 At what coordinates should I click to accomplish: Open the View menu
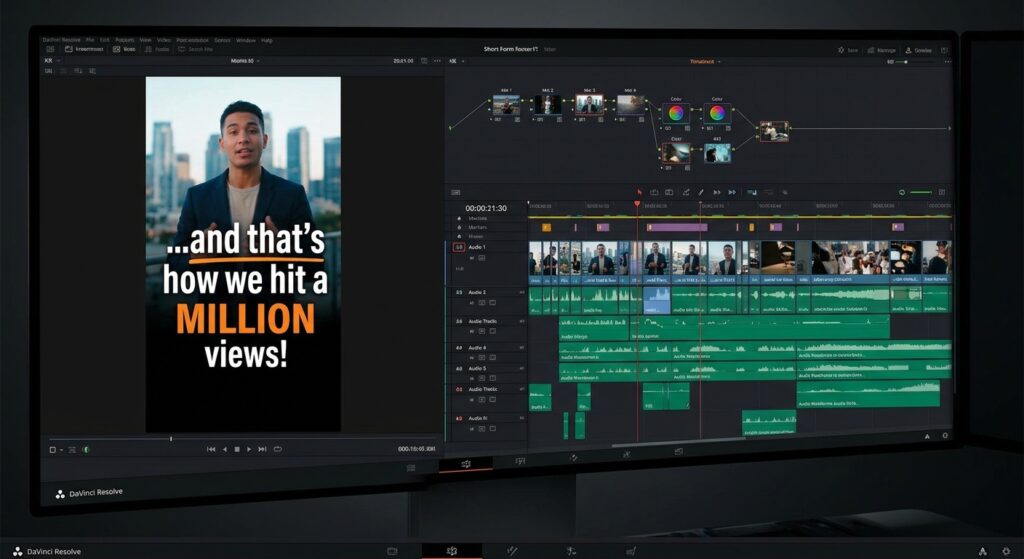(145, 40)
